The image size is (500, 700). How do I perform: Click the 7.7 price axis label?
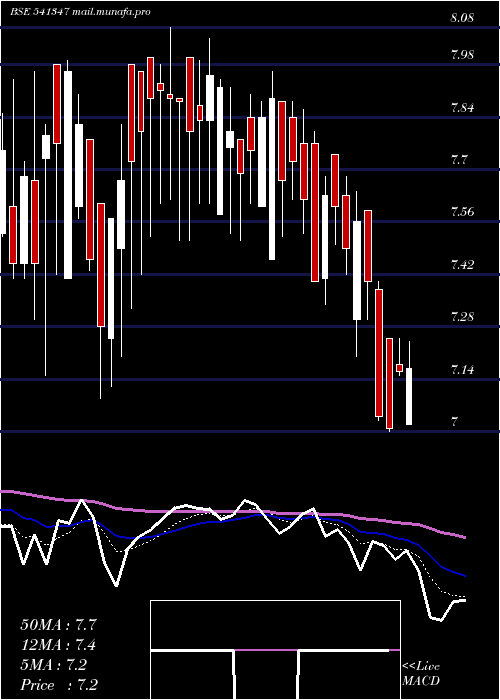(459, 159)
